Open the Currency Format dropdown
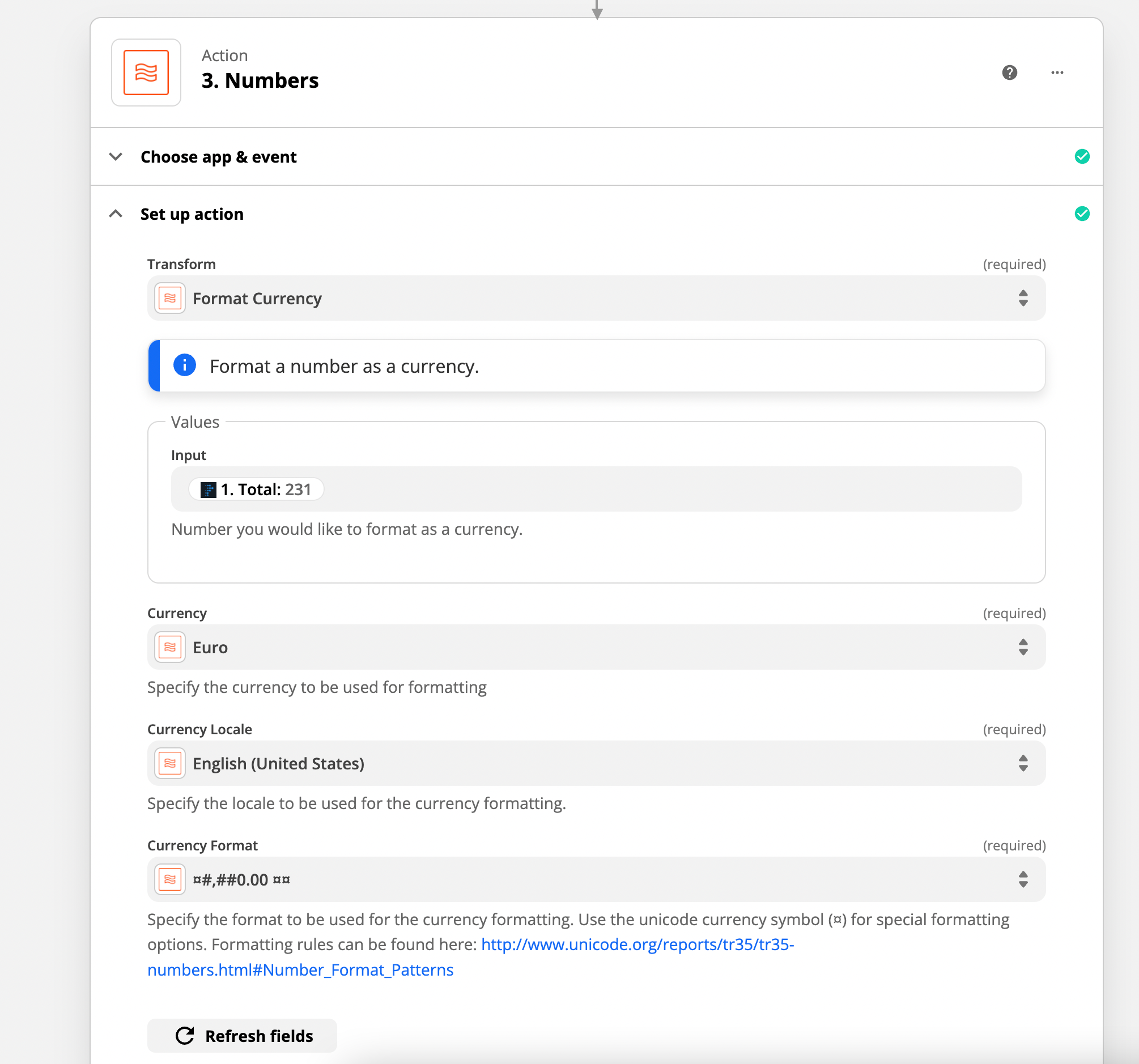The width and height of the screenshot is (1139, 1064). pyautogui.click(x=597, y=879)
